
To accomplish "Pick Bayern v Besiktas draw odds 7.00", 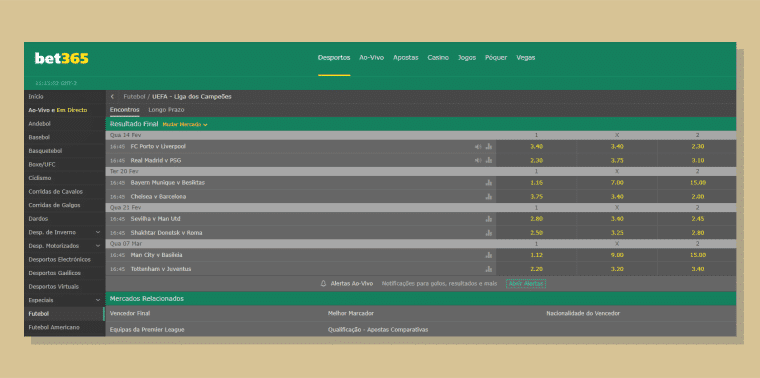I will pyautogui.click(x=617, y=183).
